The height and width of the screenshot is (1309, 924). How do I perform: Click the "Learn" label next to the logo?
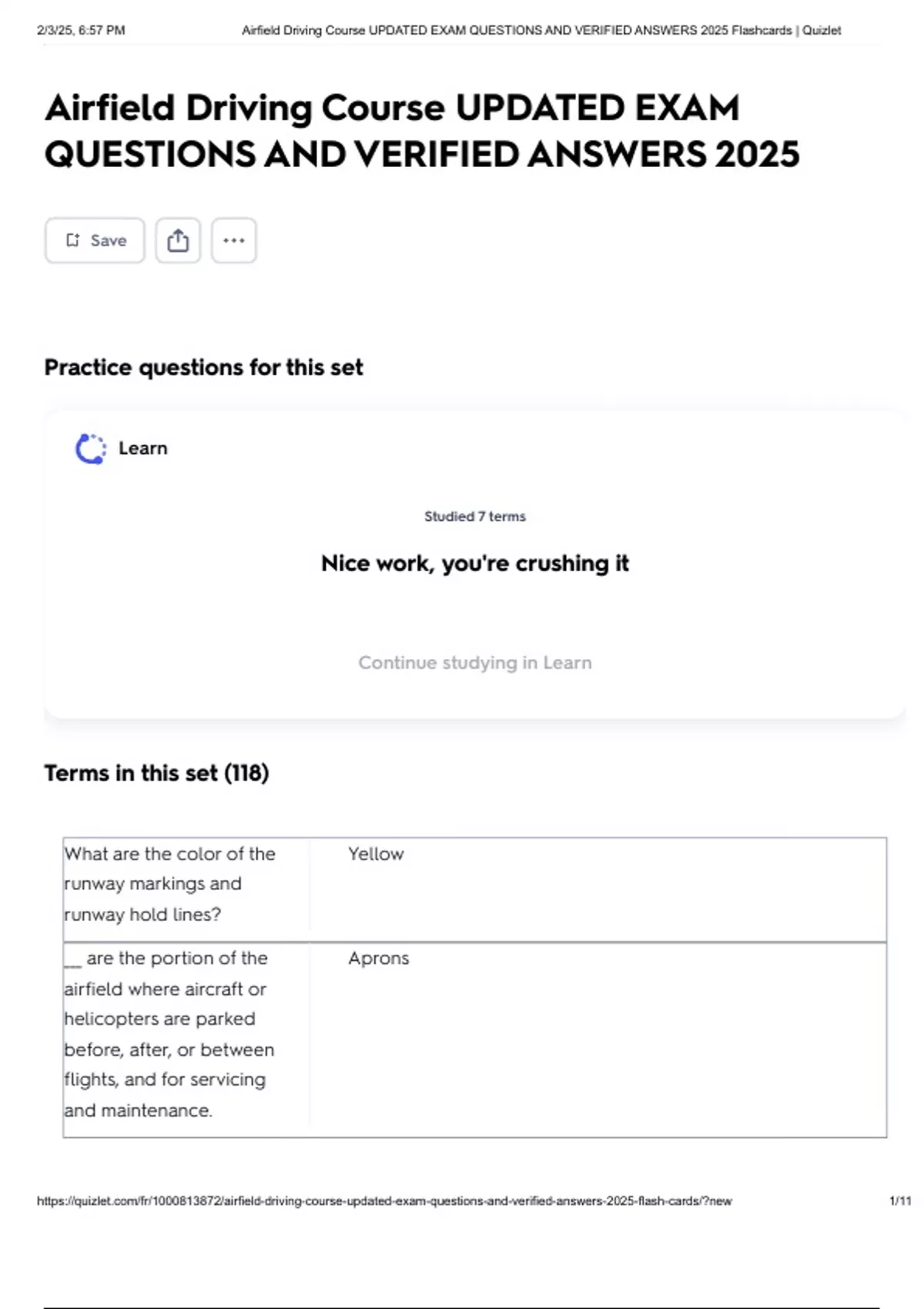(142, 447)
